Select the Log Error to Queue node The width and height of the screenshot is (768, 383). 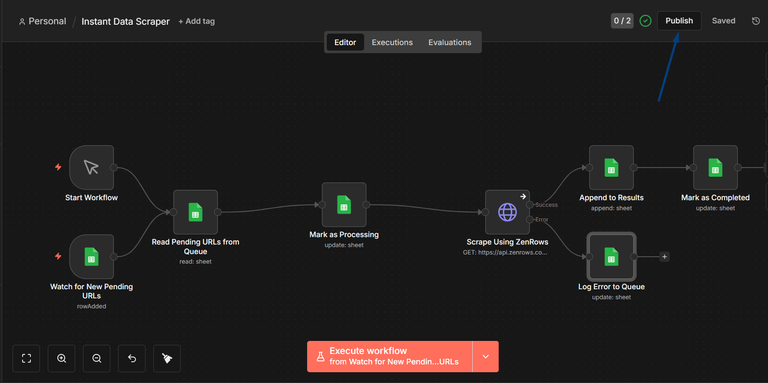(x=611, y=257)
